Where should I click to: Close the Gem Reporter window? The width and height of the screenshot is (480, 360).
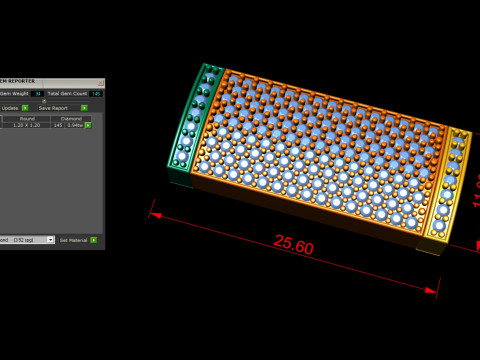(101, 82)
